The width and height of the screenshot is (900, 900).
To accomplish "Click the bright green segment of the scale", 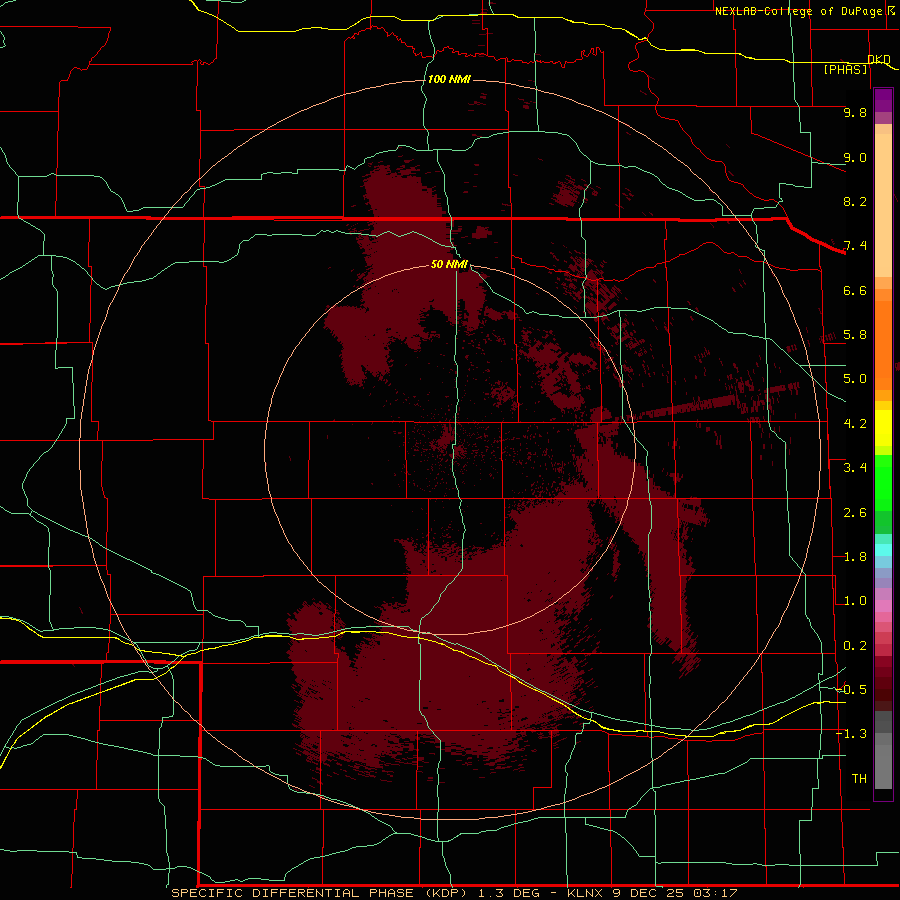I will point(883,483).
